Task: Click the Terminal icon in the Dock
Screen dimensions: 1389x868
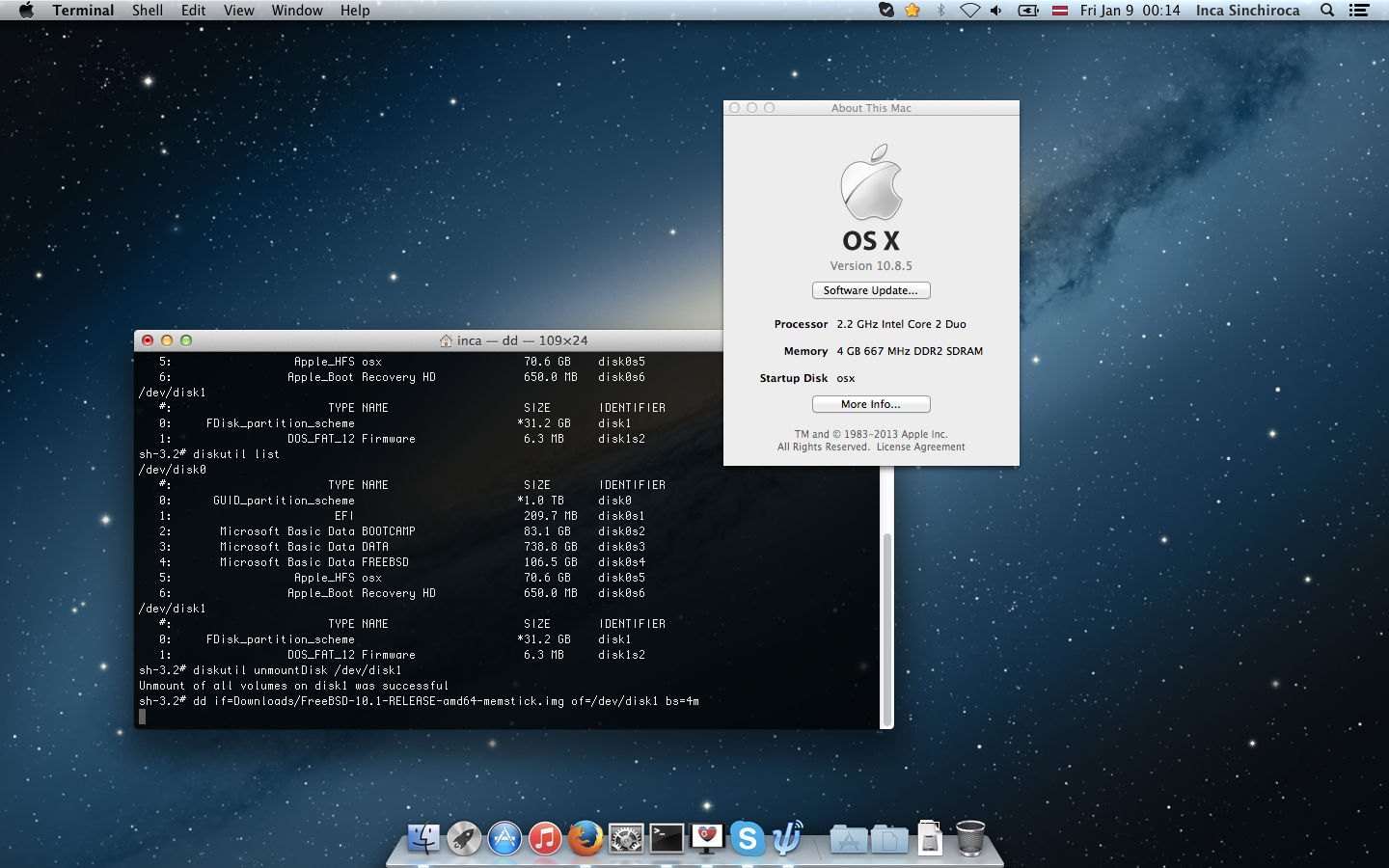Action: (667, 838)
